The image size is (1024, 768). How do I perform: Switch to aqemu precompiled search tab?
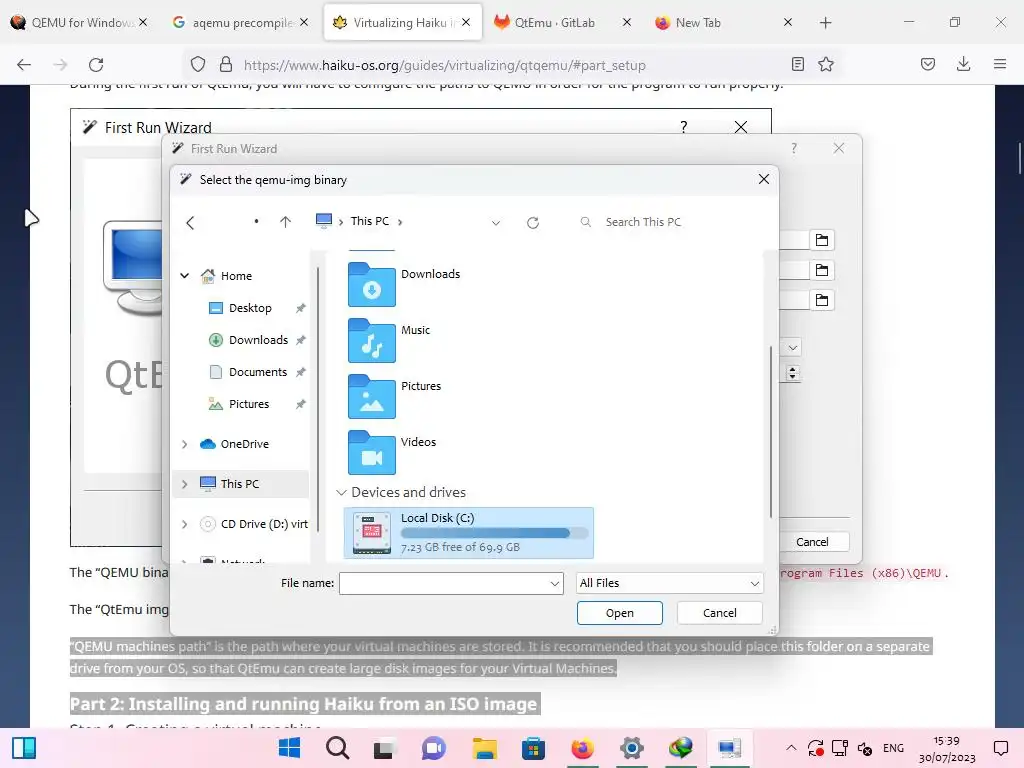click(x=238, y=22)
